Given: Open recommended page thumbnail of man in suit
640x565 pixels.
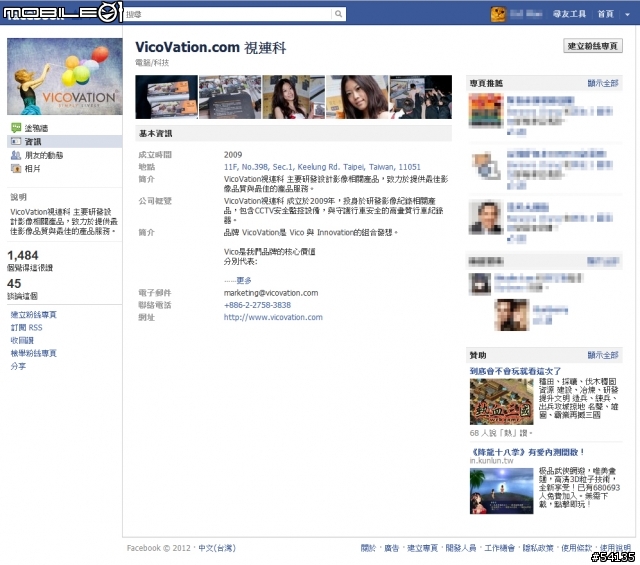Looking at the screenshot, I should (x=485, y=217).
